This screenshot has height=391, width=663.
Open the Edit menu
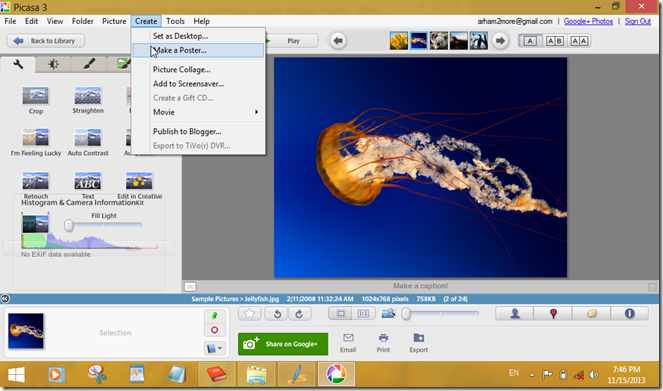31,21
